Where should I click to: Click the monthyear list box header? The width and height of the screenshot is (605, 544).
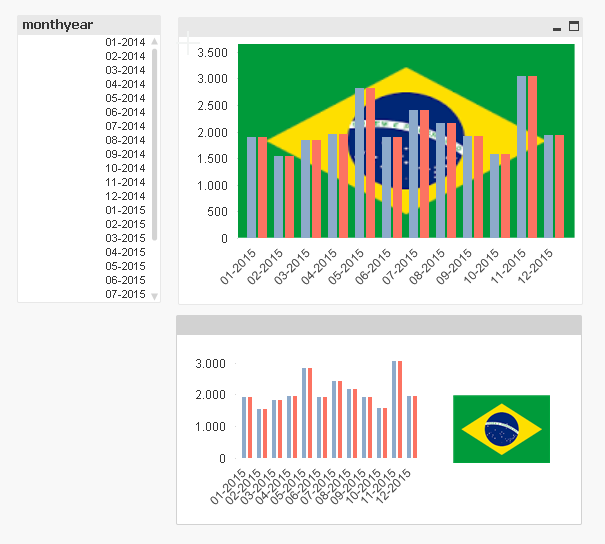click(x=89, y=25)
